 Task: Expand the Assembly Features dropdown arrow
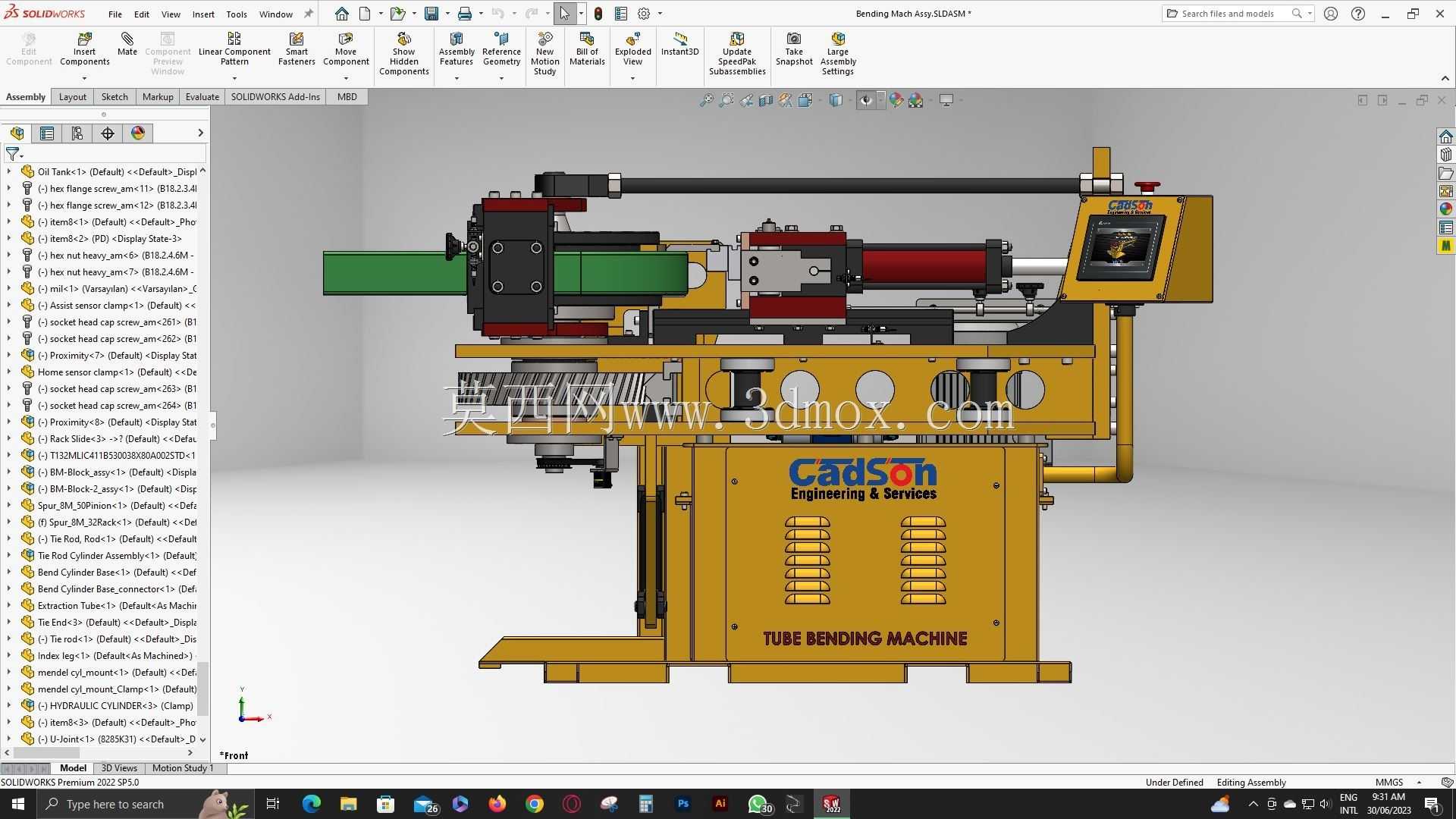click(x=457, y=78)
